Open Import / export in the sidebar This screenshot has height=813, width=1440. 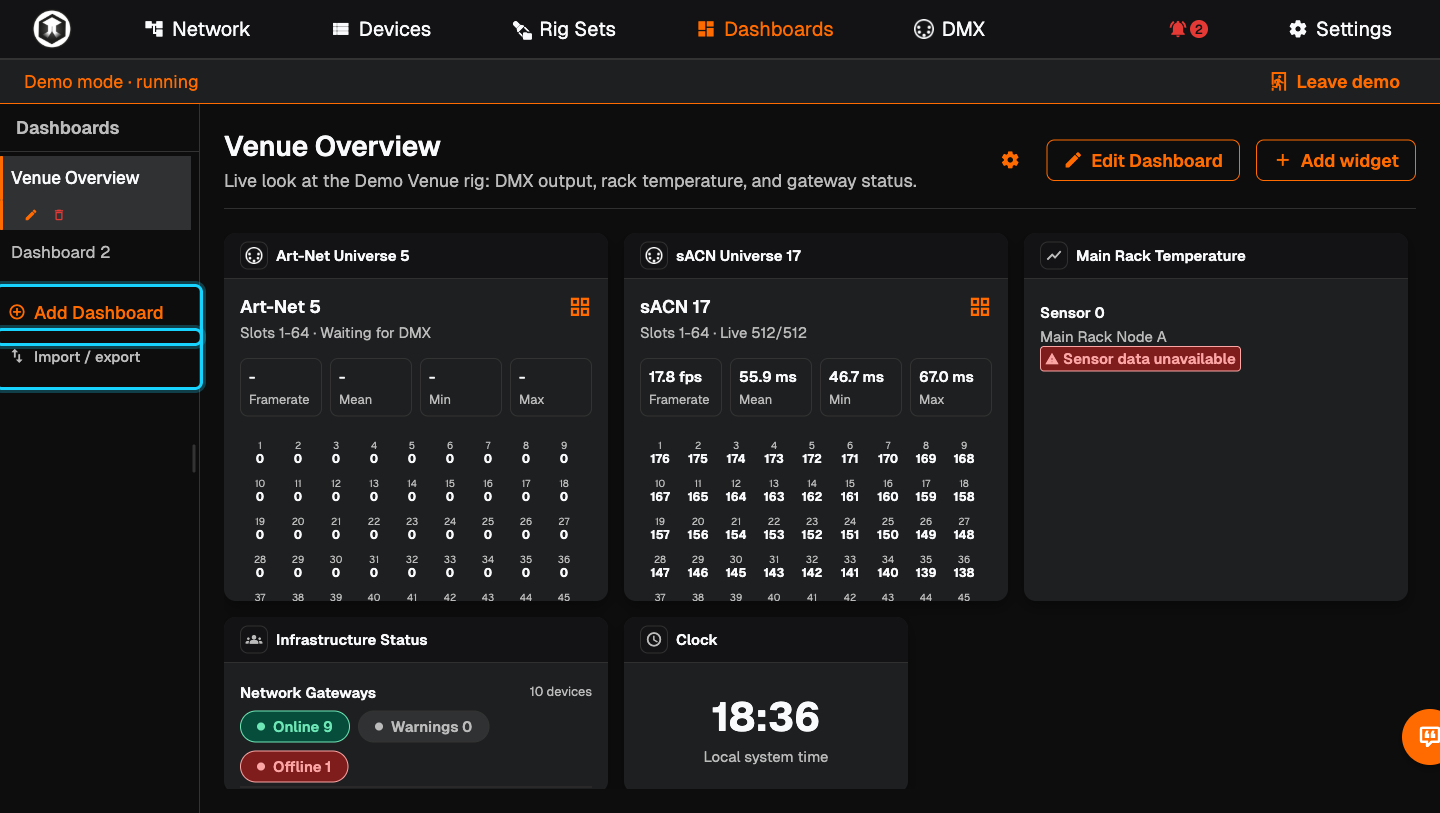(99, 357)
